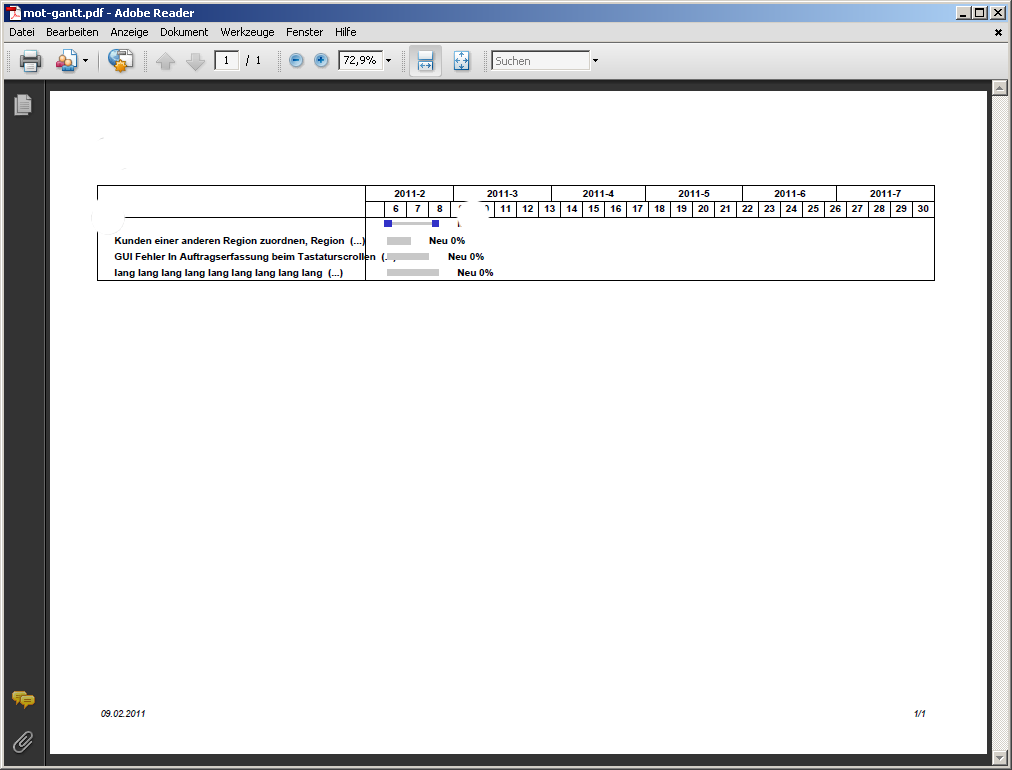Click the week 6 cell
Viewport: 1012px width, 770px height.
pyautogui.click(x=396, y=209)
